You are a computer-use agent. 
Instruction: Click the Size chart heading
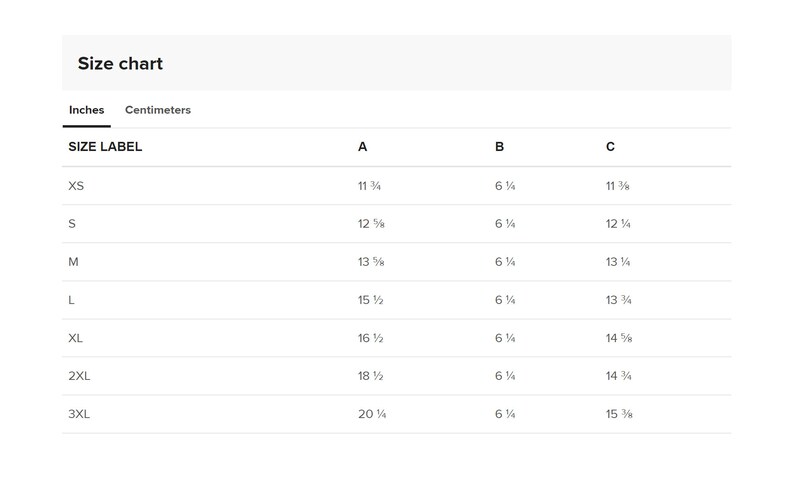(x=120, y=63)
